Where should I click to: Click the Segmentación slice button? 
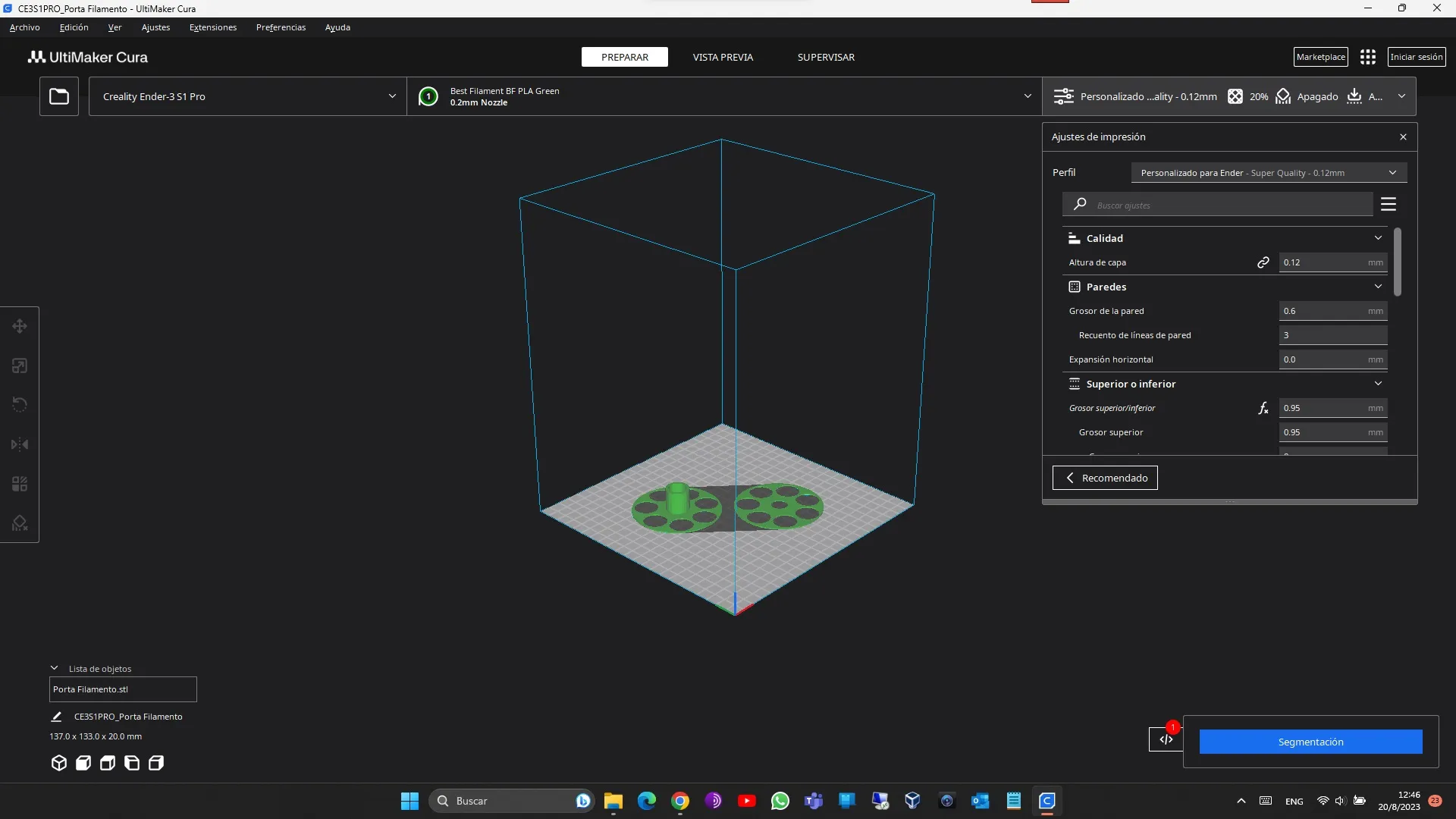click(x=1310, y=742)
